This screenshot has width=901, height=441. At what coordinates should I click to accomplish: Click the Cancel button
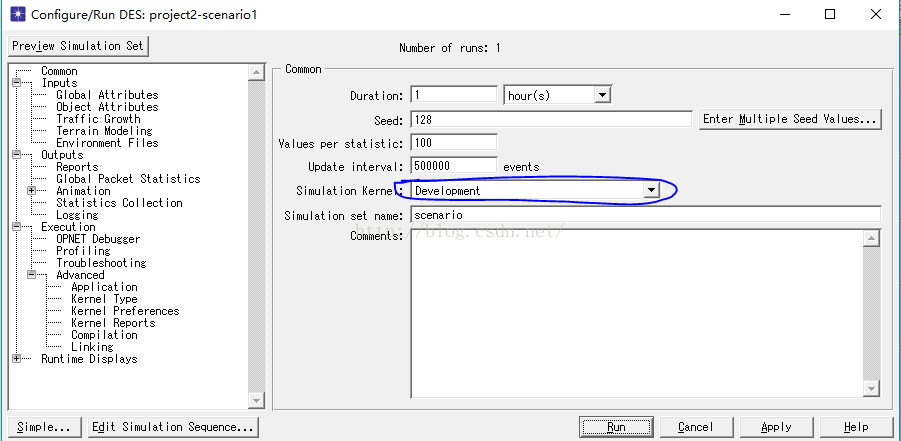point(695,427)
